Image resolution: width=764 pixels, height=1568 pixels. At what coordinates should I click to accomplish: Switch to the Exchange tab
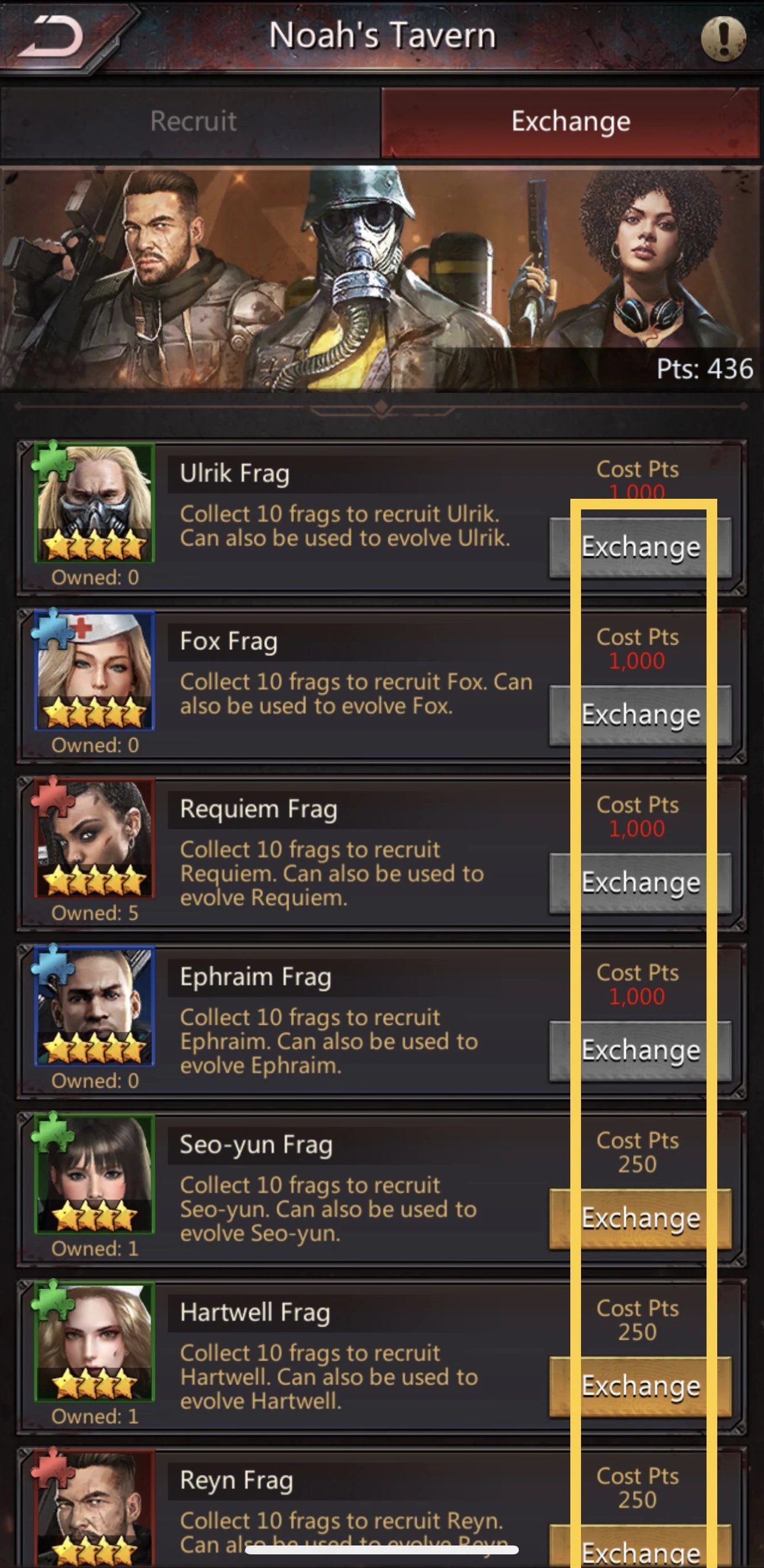click(570, 122)
